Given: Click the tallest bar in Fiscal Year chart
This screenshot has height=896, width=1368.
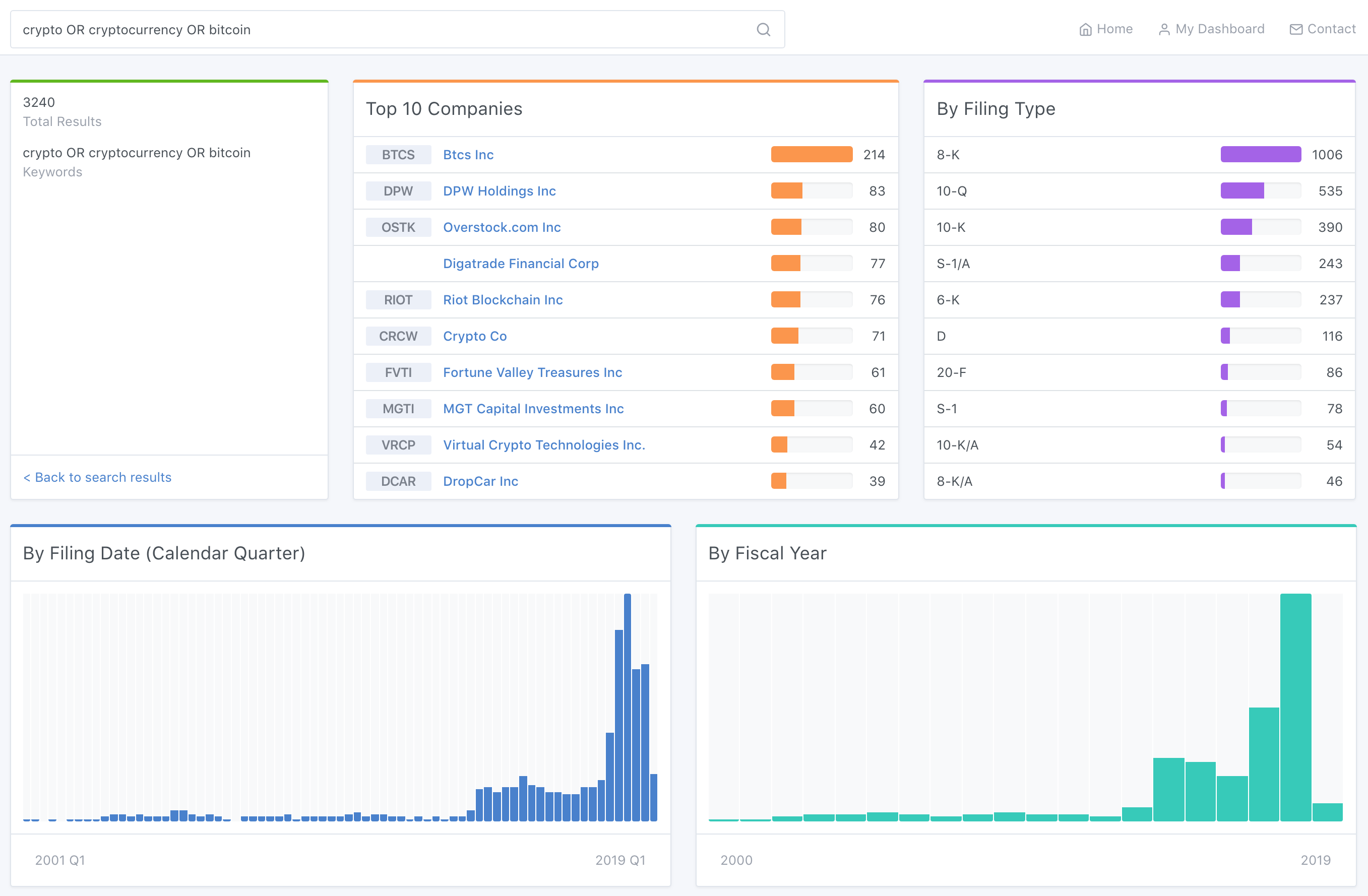Looking at the screenshot, I should (x=1295, y=707).
